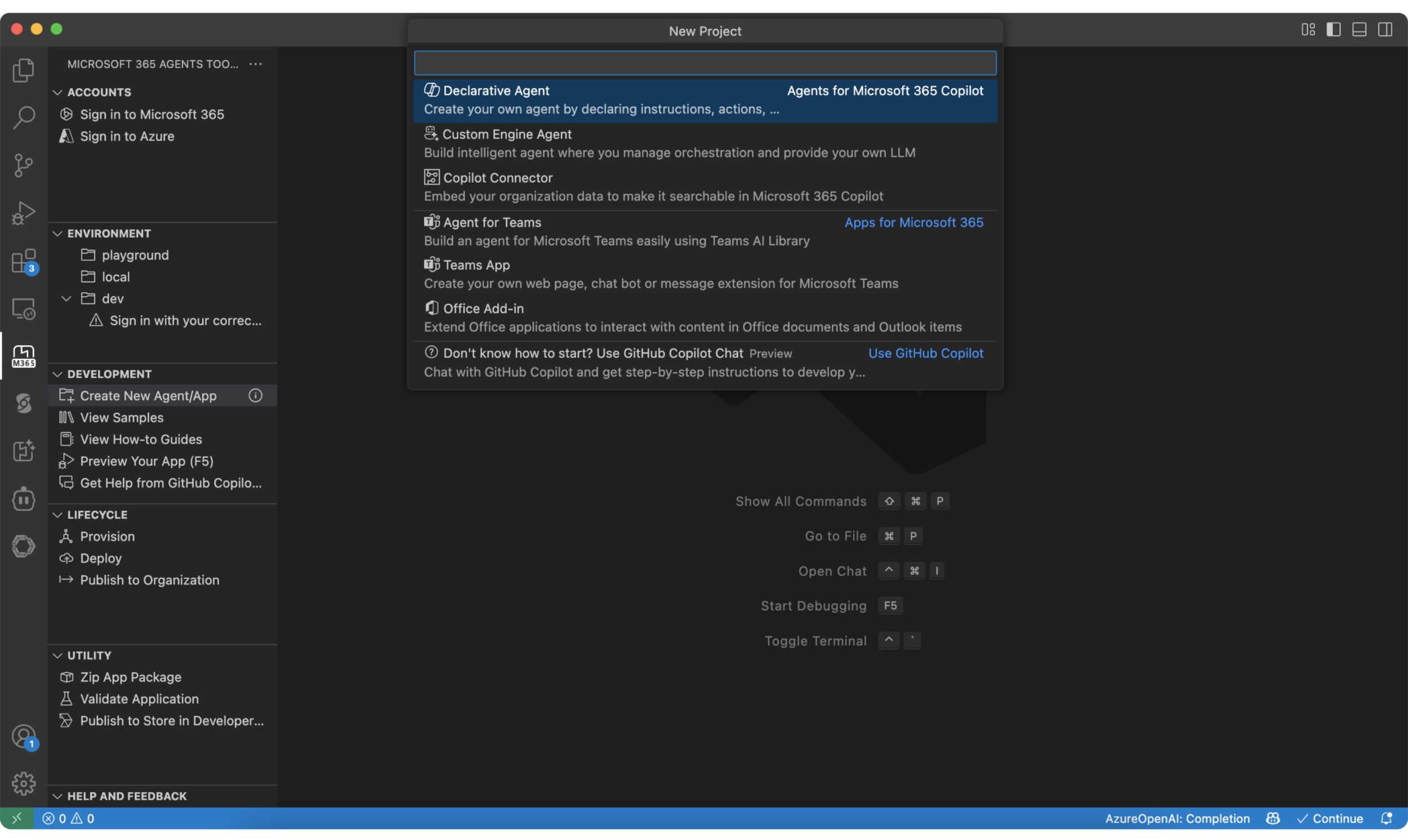This screenshot has height=840, width=1408.
Task: Click Publish to Store in Developer Portal
Action: (x=163, y=720)
